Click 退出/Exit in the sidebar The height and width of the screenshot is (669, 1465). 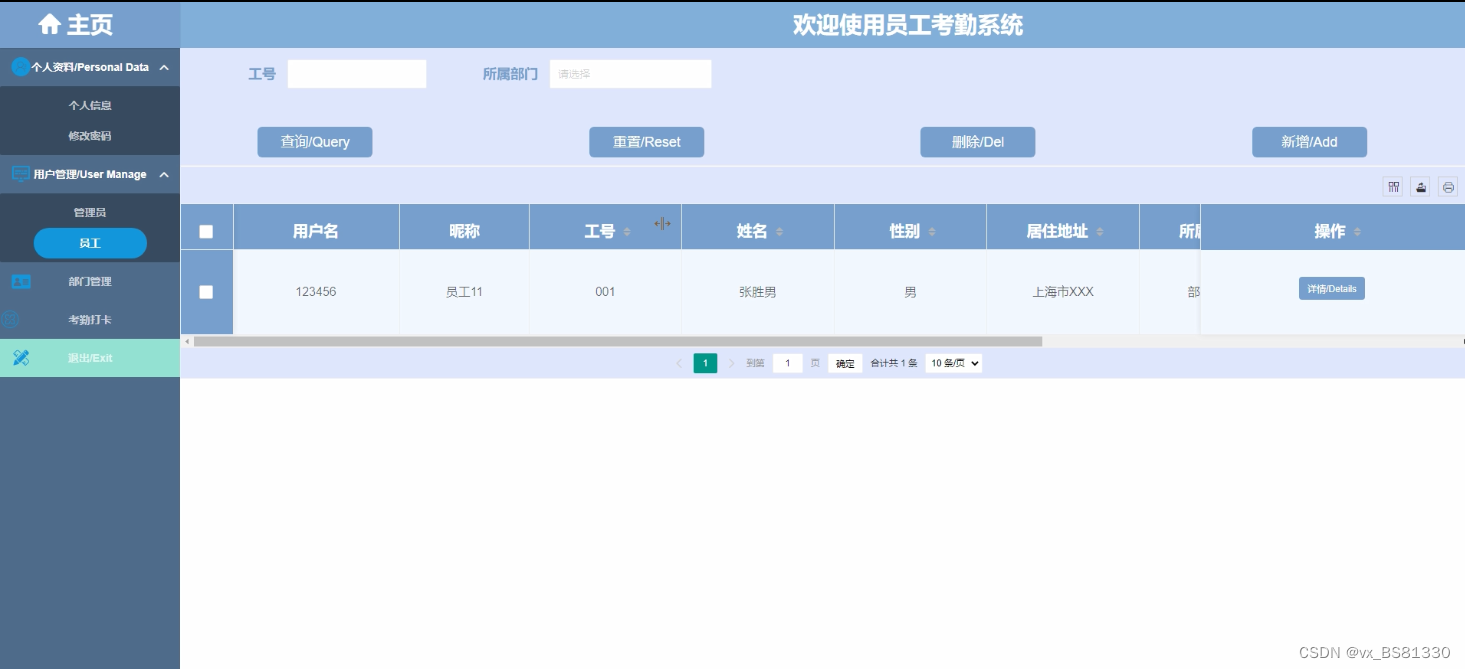[x=90, y=358]
